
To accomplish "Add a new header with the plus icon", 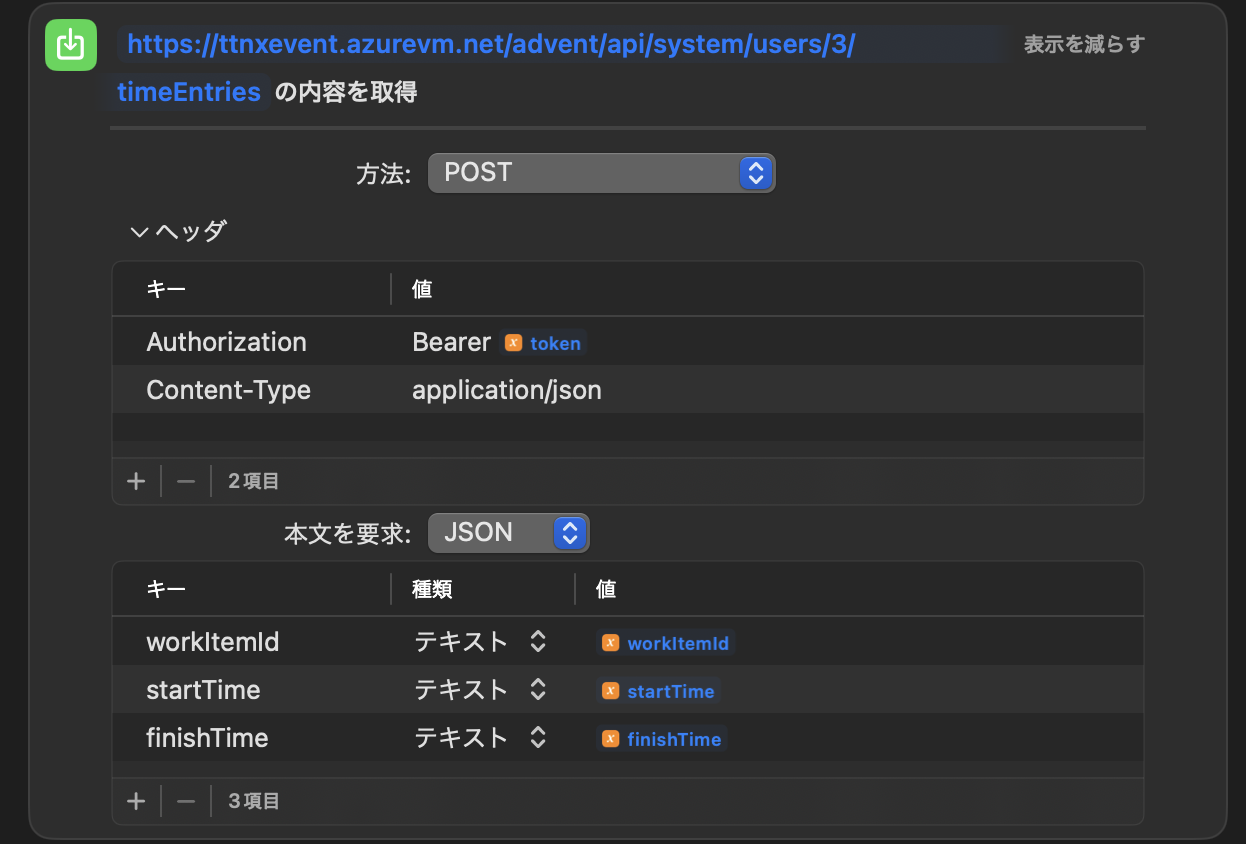I will [x=136, y=480].
